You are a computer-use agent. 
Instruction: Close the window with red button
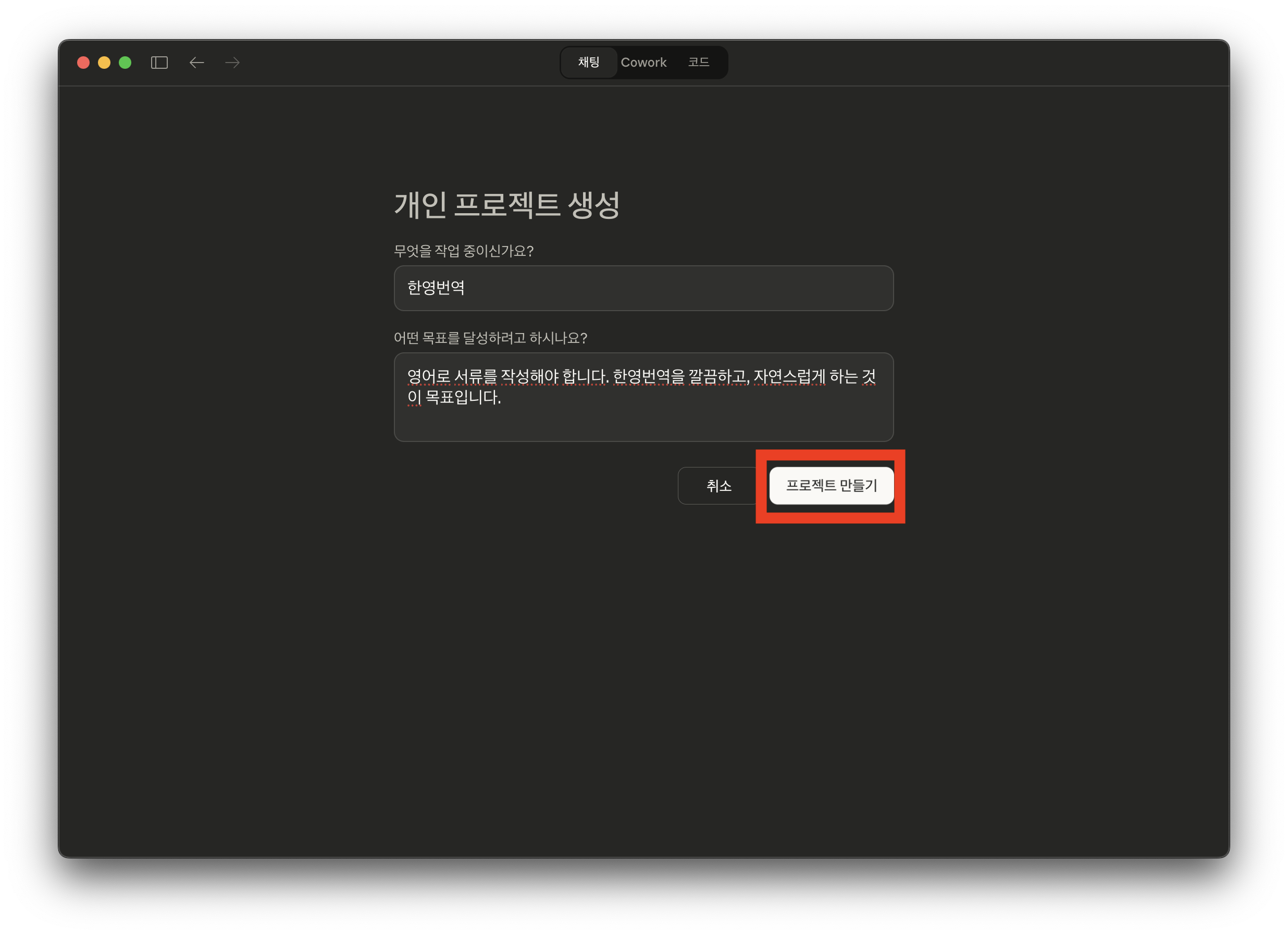pyautogui.click(x=83, y=63)
